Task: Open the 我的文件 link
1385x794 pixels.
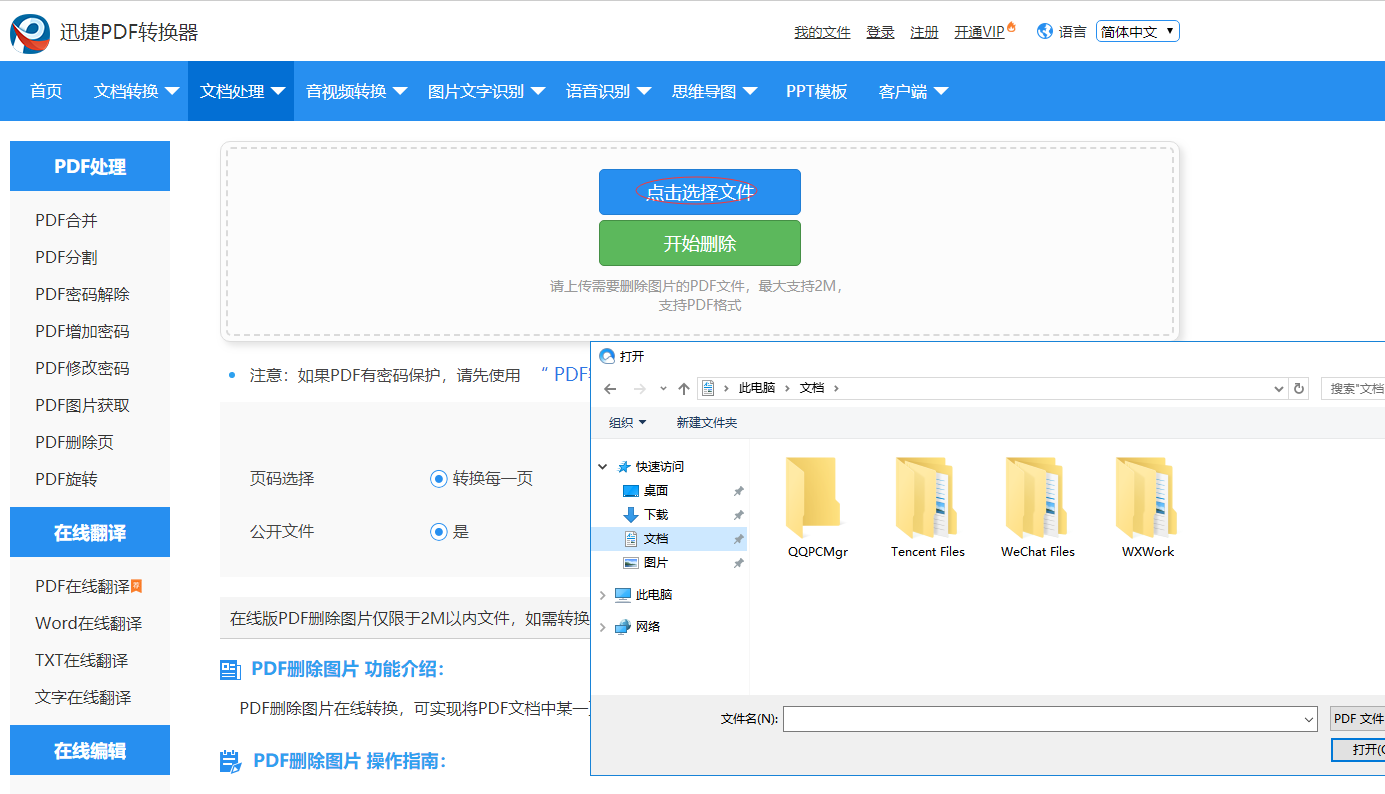Action: 822,32
